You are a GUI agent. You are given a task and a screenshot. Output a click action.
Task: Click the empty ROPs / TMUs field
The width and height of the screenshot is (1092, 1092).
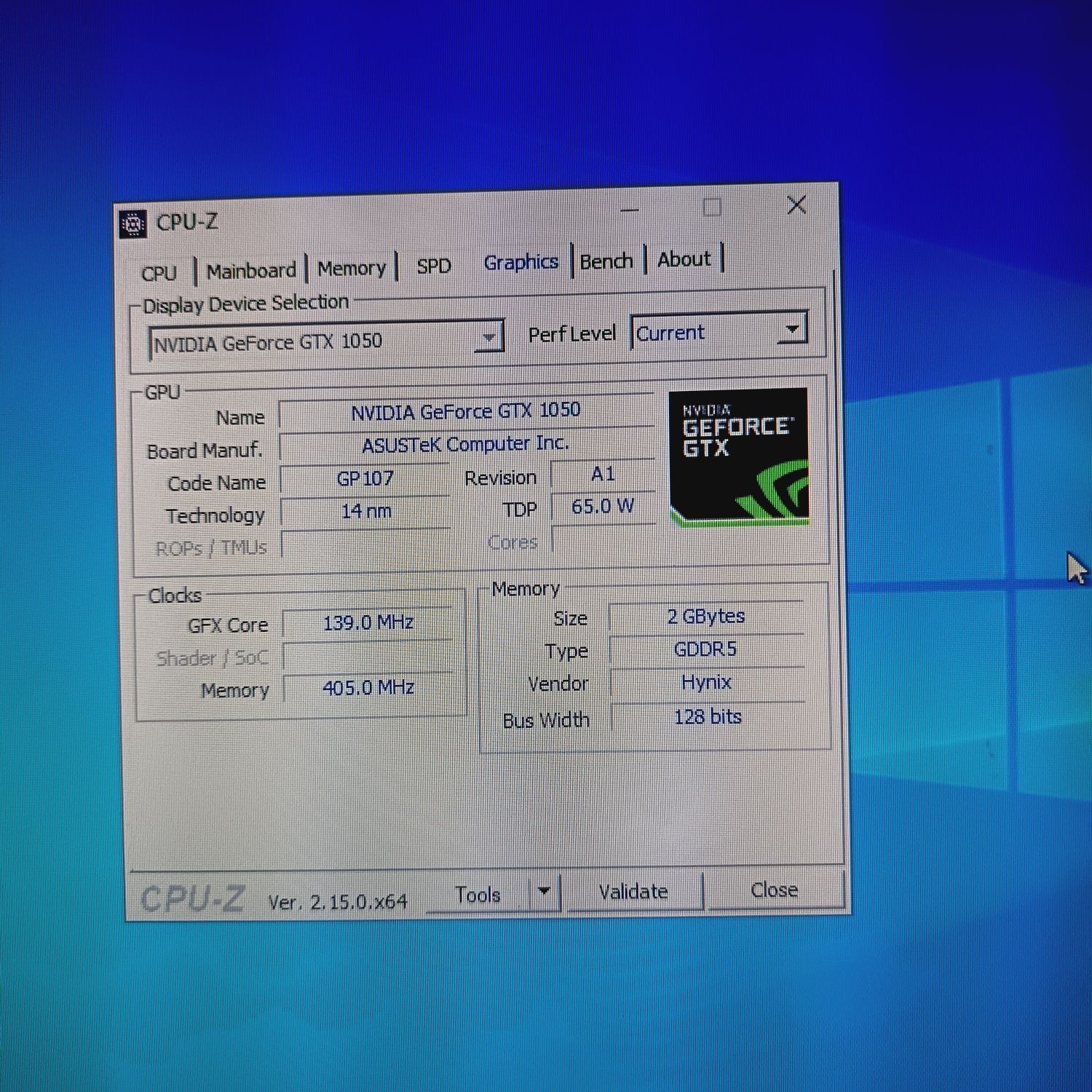(x=366, y=544)
